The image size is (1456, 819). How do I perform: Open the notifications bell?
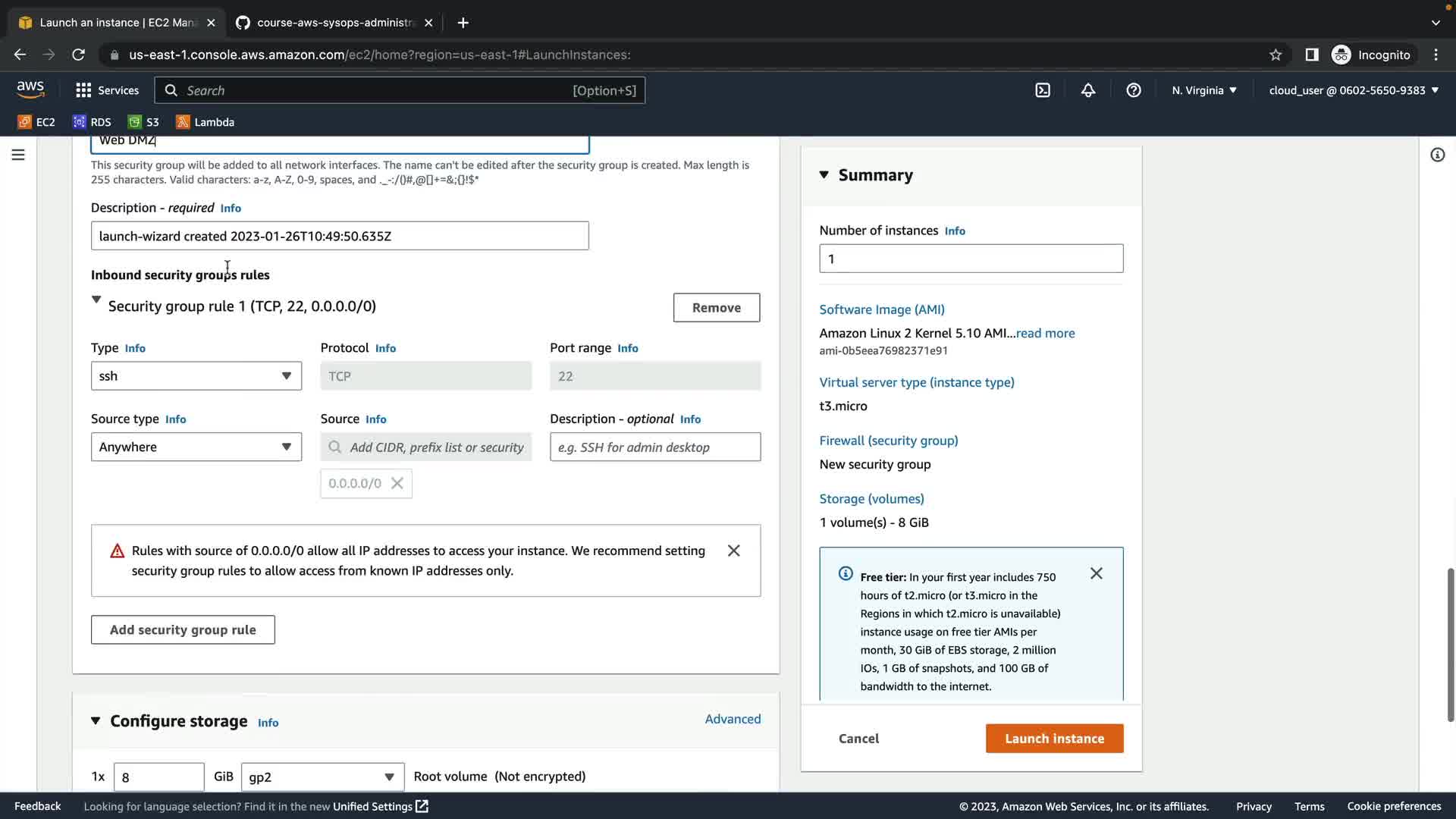pyautogui.click(x=1087, y=90)
